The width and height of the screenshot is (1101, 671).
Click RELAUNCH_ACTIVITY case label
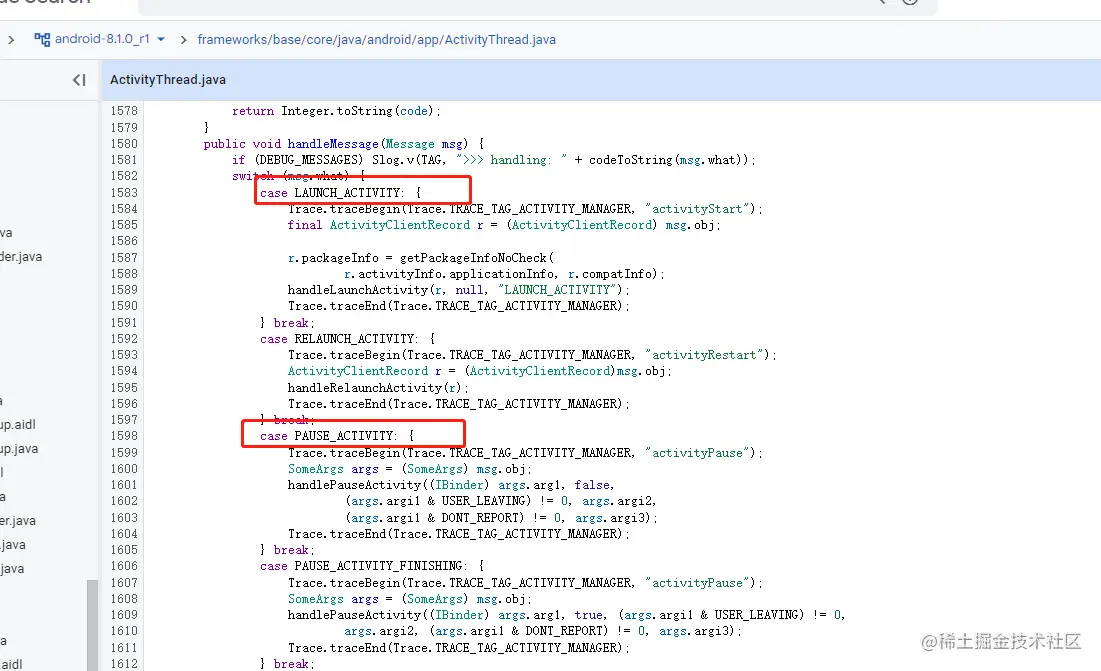(355, 339)
